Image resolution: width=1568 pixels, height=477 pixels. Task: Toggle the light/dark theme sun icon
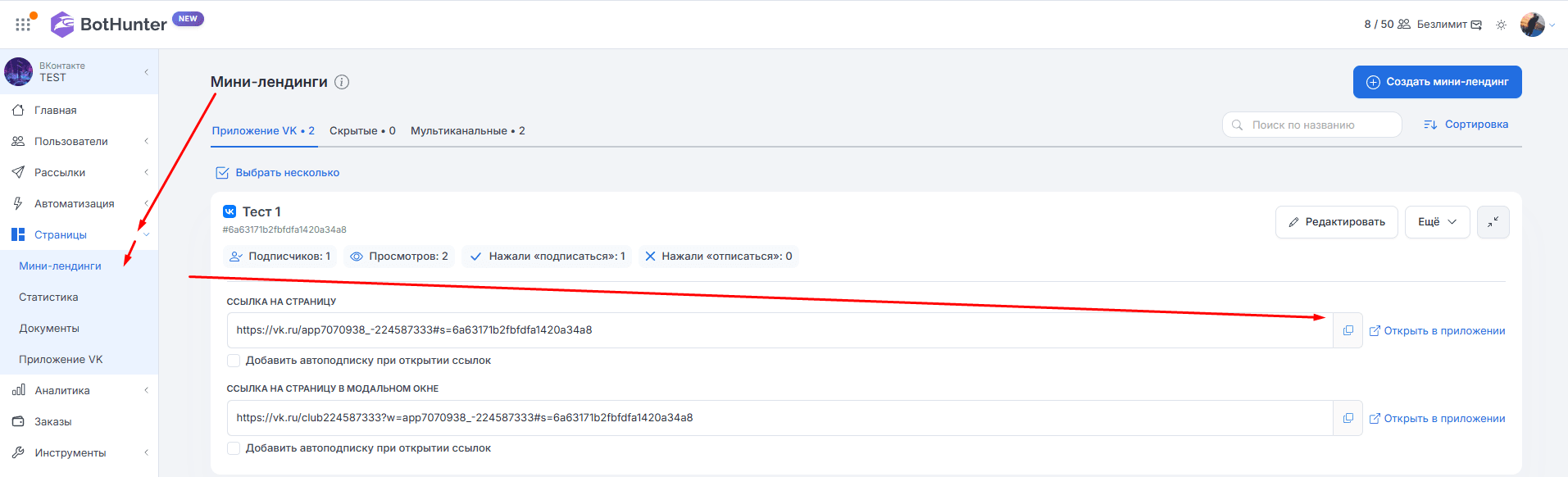1501,25
